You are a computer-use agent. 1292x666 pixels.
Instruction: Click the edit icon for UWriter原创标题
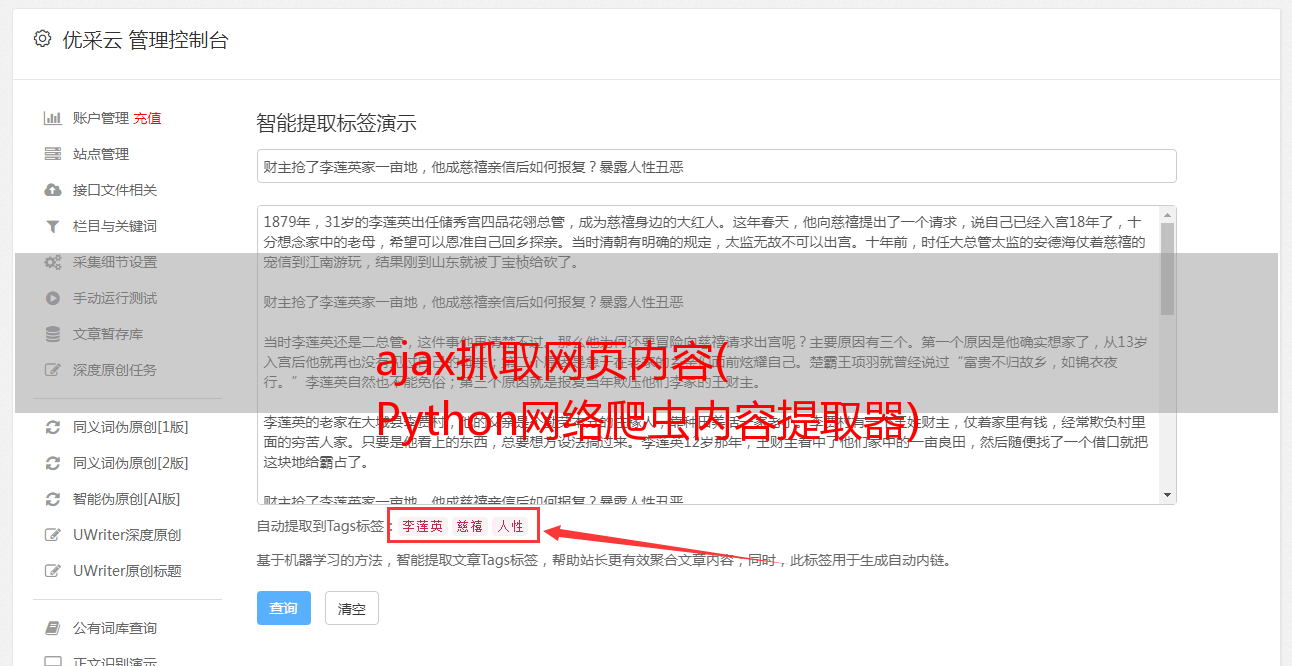coord(53,571)
